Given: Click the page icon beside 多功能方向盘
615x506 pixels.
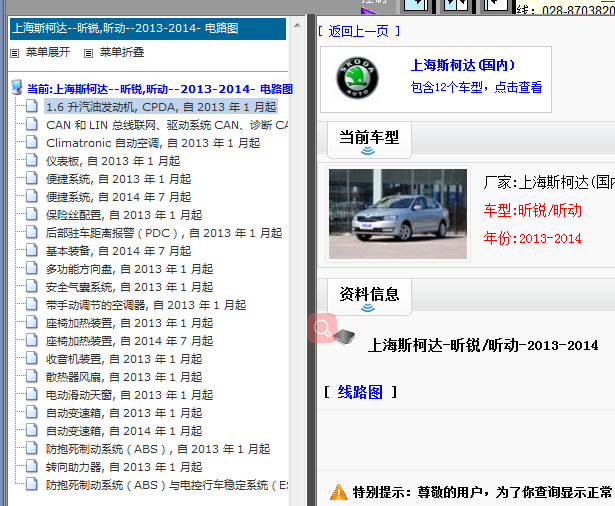Looking at the screenshot, I should tap(32, 268).
